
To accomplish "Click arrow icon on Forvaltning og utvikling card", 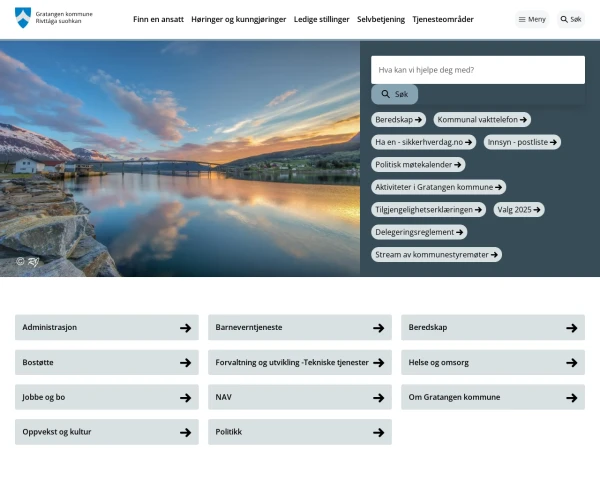I will [x=379, y=362].
